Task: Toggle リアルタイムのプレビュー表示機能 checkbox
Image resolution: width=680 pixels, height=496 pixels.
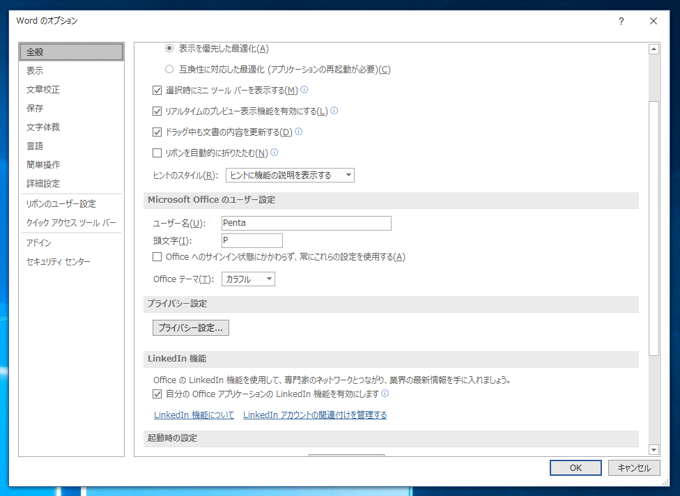Action: tap(157, 111)
